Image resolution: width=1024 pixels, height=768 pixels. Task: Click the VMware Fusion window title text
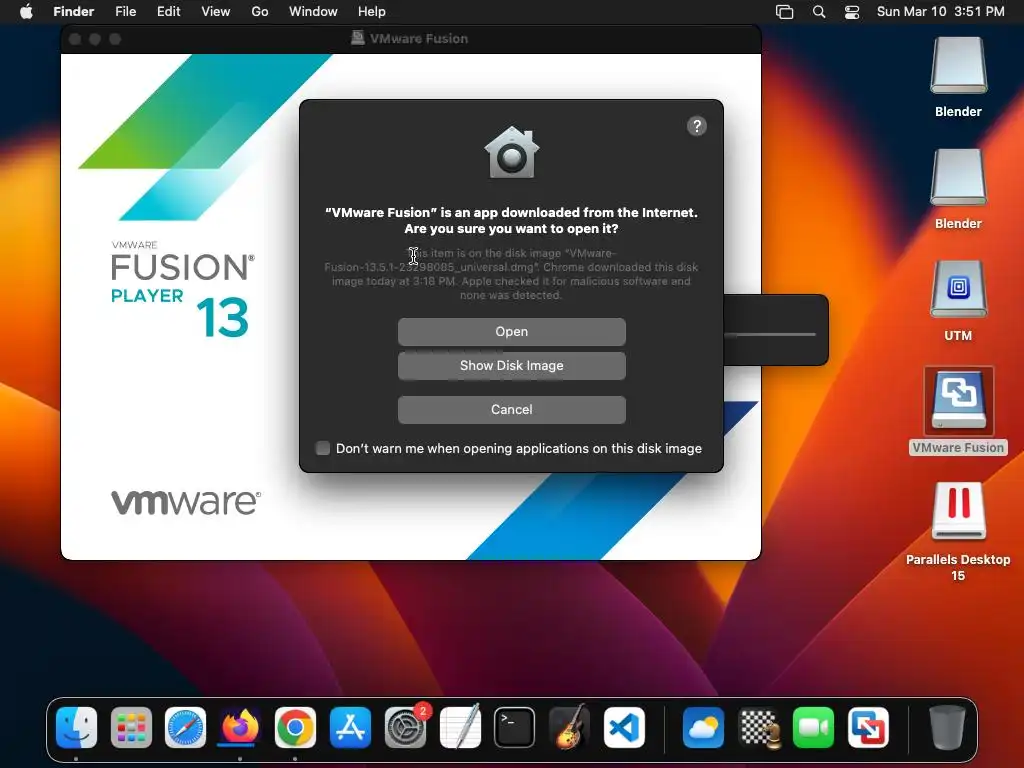coord(419,39)
